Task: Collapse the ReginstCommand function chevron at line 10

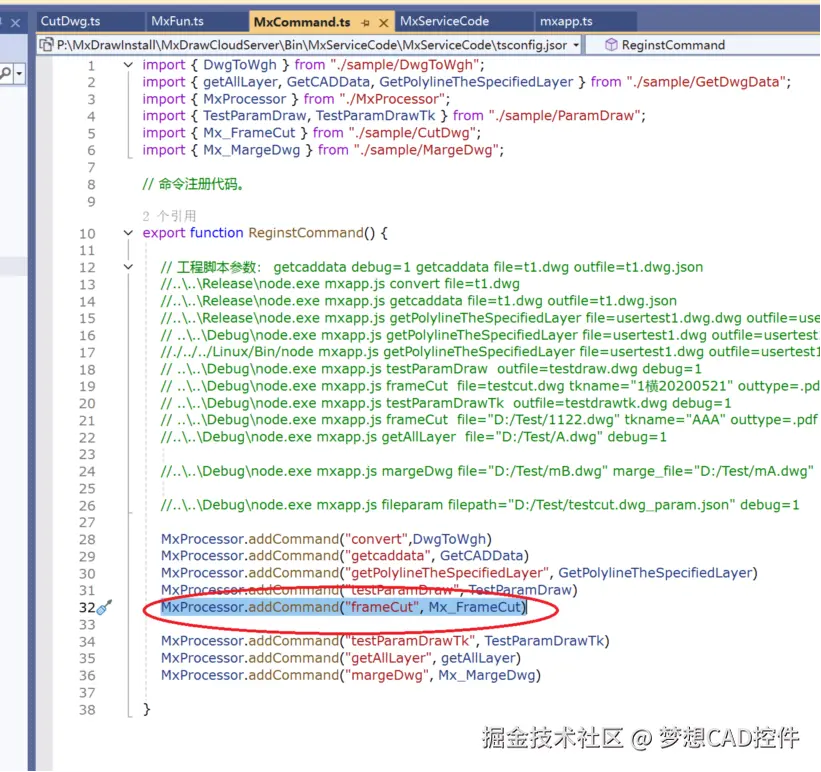Action: point(128,233)
